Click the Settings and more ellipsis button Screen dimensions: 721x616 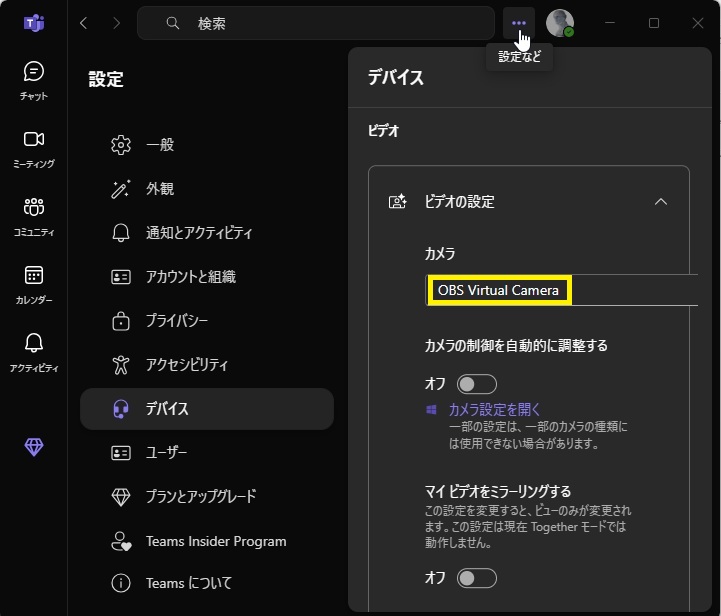click(x=518, y=23)
